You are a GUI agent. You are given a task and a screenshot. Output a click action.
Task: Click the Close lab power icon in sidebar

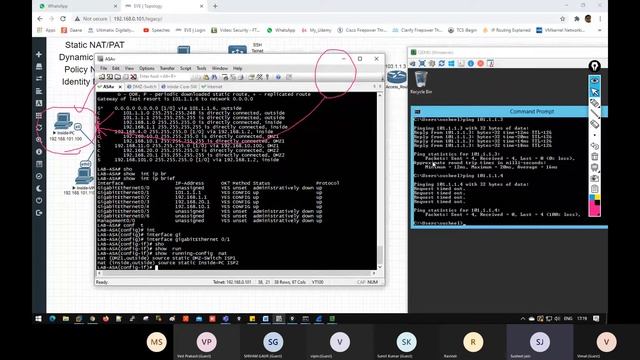39,200
